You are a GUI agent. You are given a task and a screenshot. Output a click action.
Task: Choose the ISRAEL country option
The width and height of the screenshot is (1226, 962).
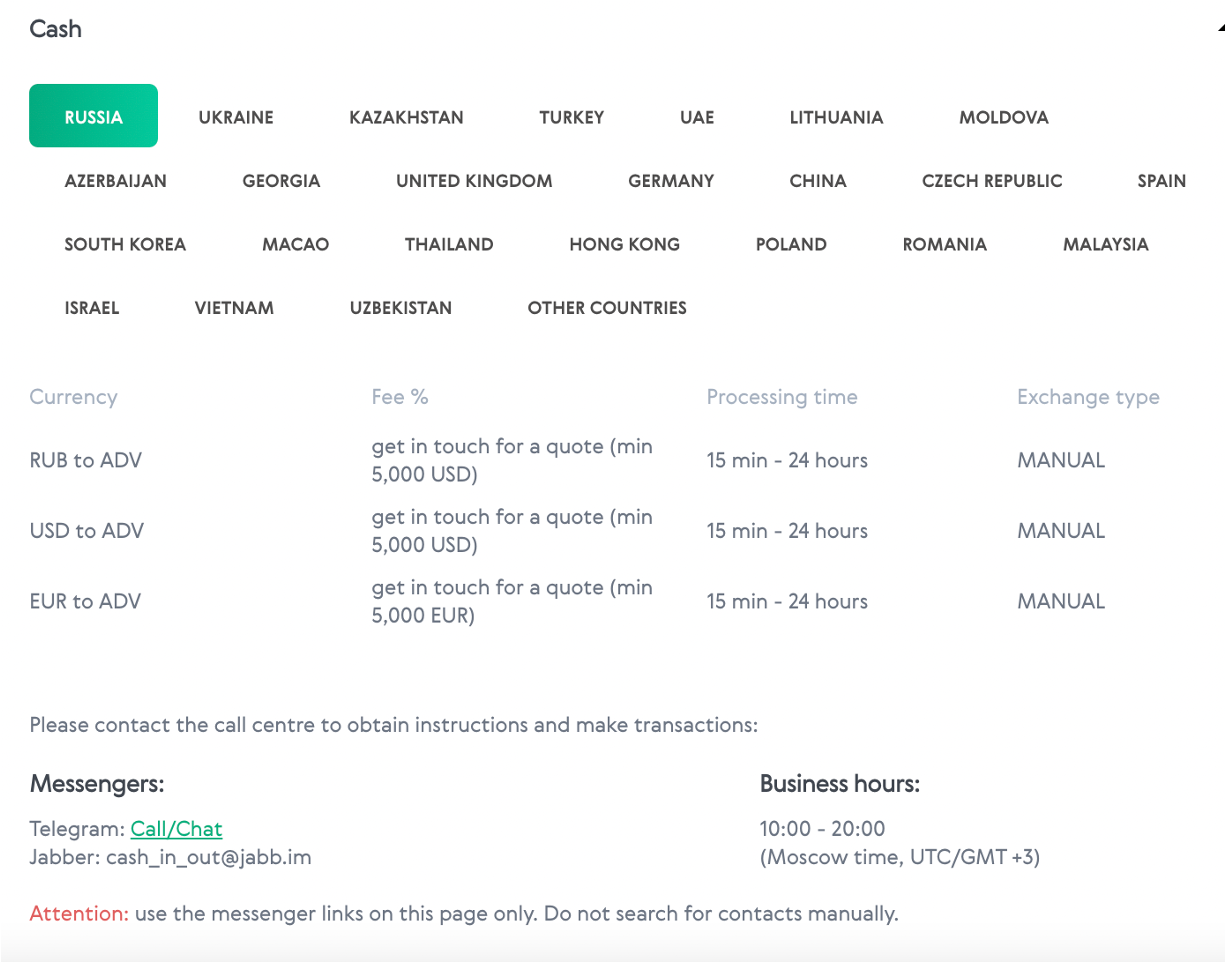click(x=91, y=308)
